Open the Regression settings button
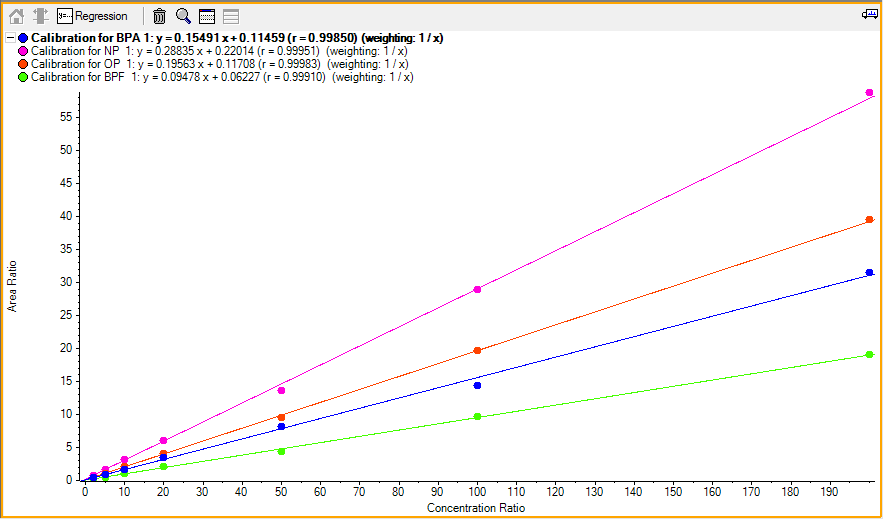 tap(93, 16)
